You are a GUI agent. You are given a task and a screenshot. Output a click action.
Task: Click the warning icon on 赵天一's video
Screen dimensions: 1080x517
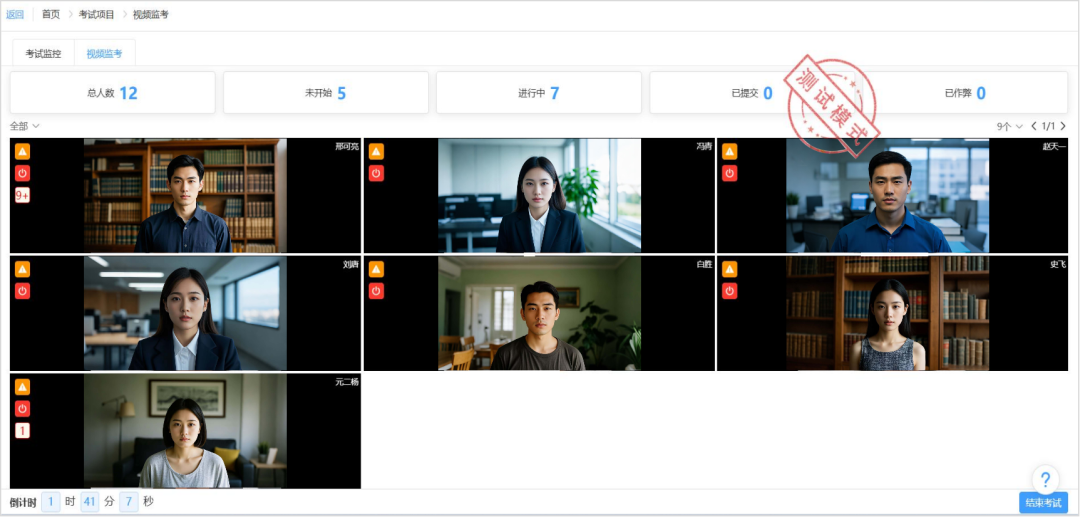click(x=729, y=152)
